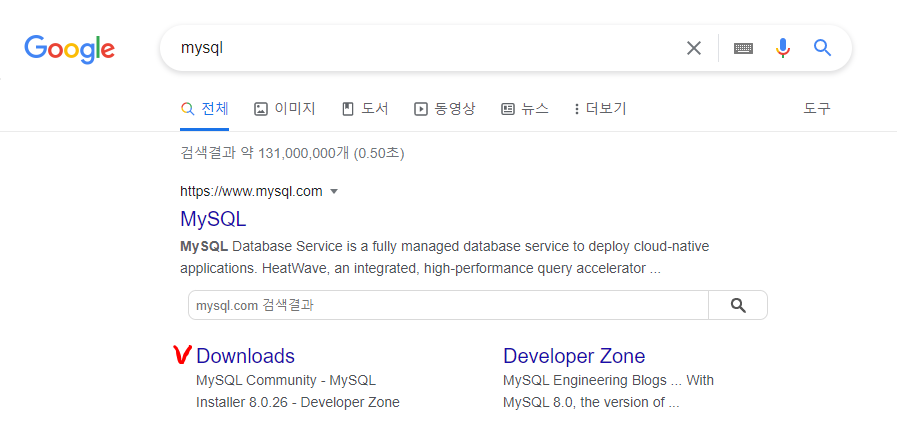The width and height of the screenshot is (897, 444).
Task: Select the 전체 (All) results tab
Action: click(x=204, y=109)
